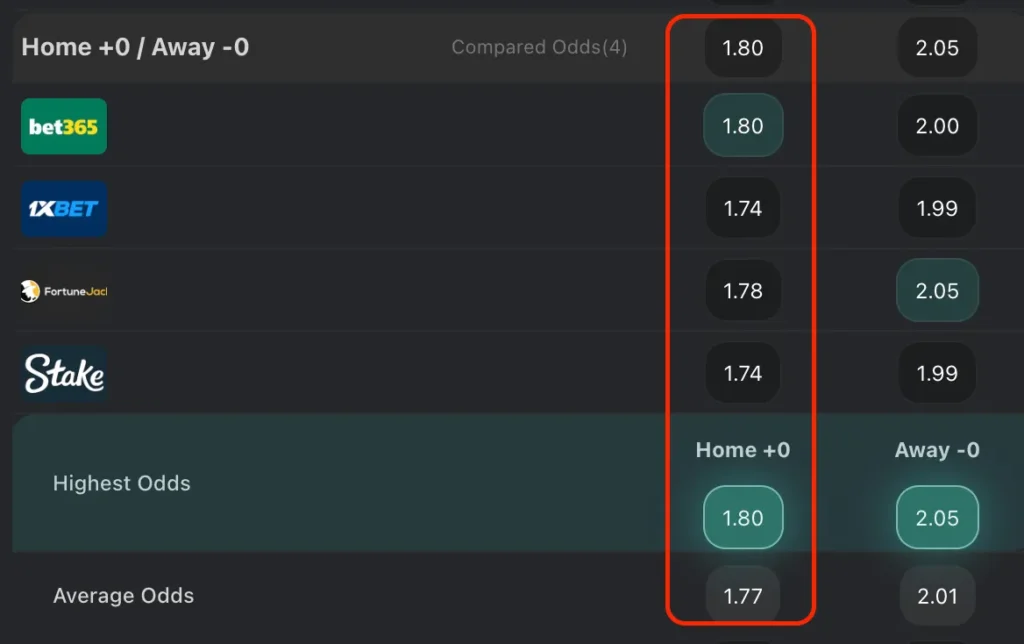Select the 1XBET bookmaker icon

point(64,209)
